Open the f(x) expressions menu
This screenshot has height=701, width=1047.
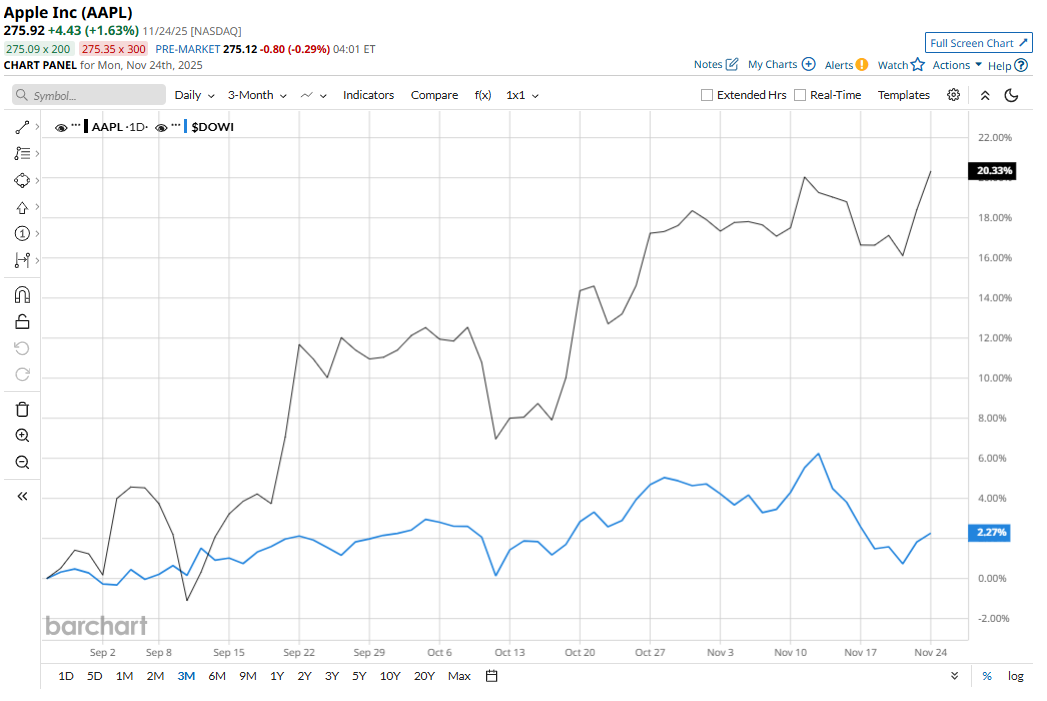point(483,95)
